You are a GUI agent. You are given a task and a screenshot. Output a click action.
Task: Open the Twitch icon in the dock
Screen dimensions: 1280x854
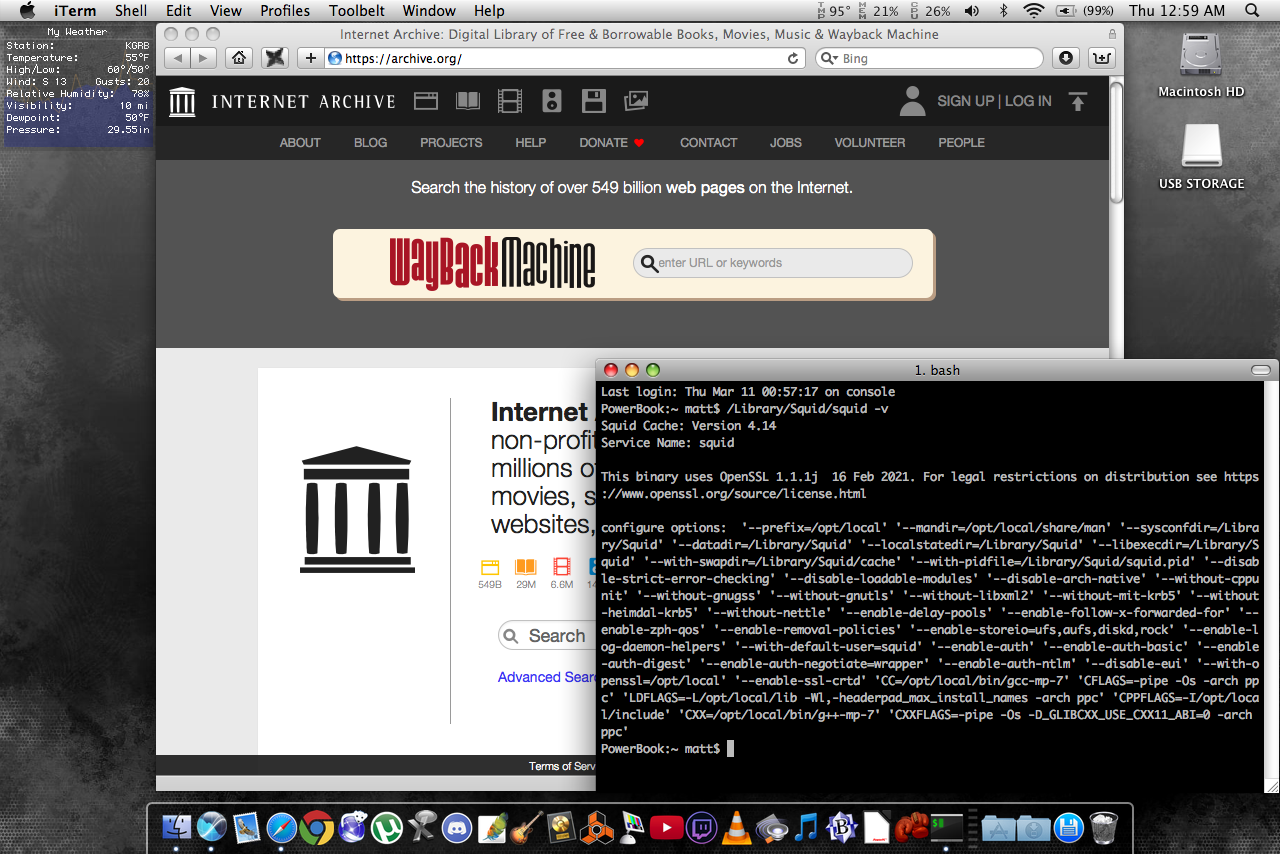coord(701,827)
